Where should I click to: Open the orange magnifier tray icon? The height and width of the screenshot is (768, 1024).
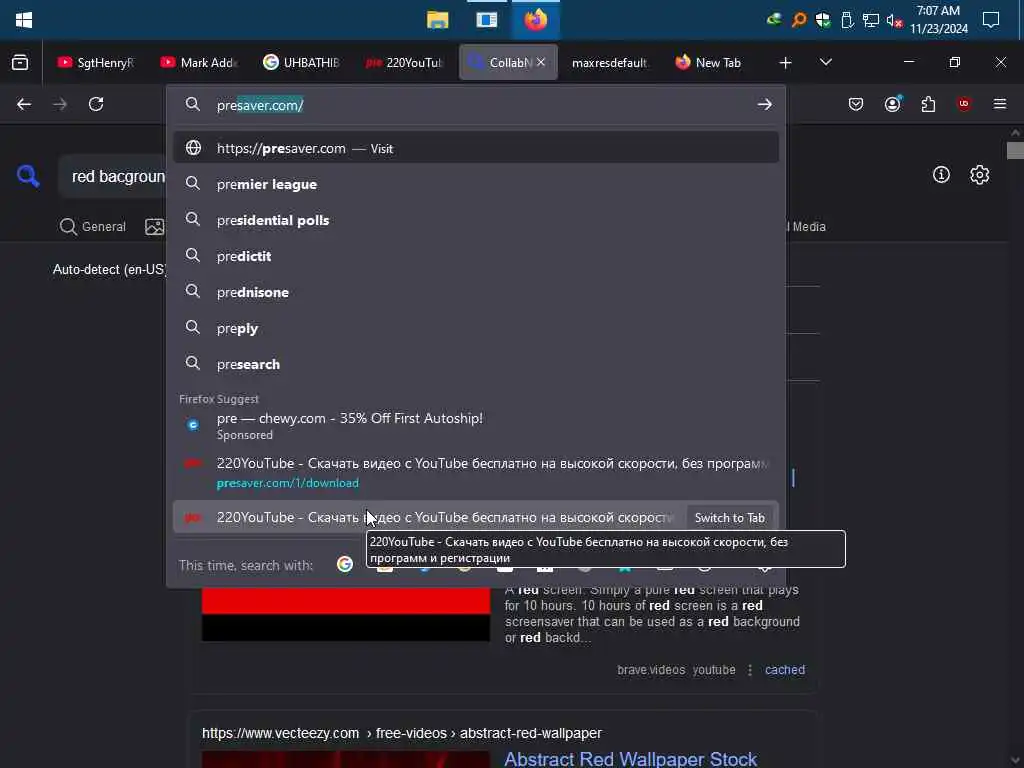[799, 20]
